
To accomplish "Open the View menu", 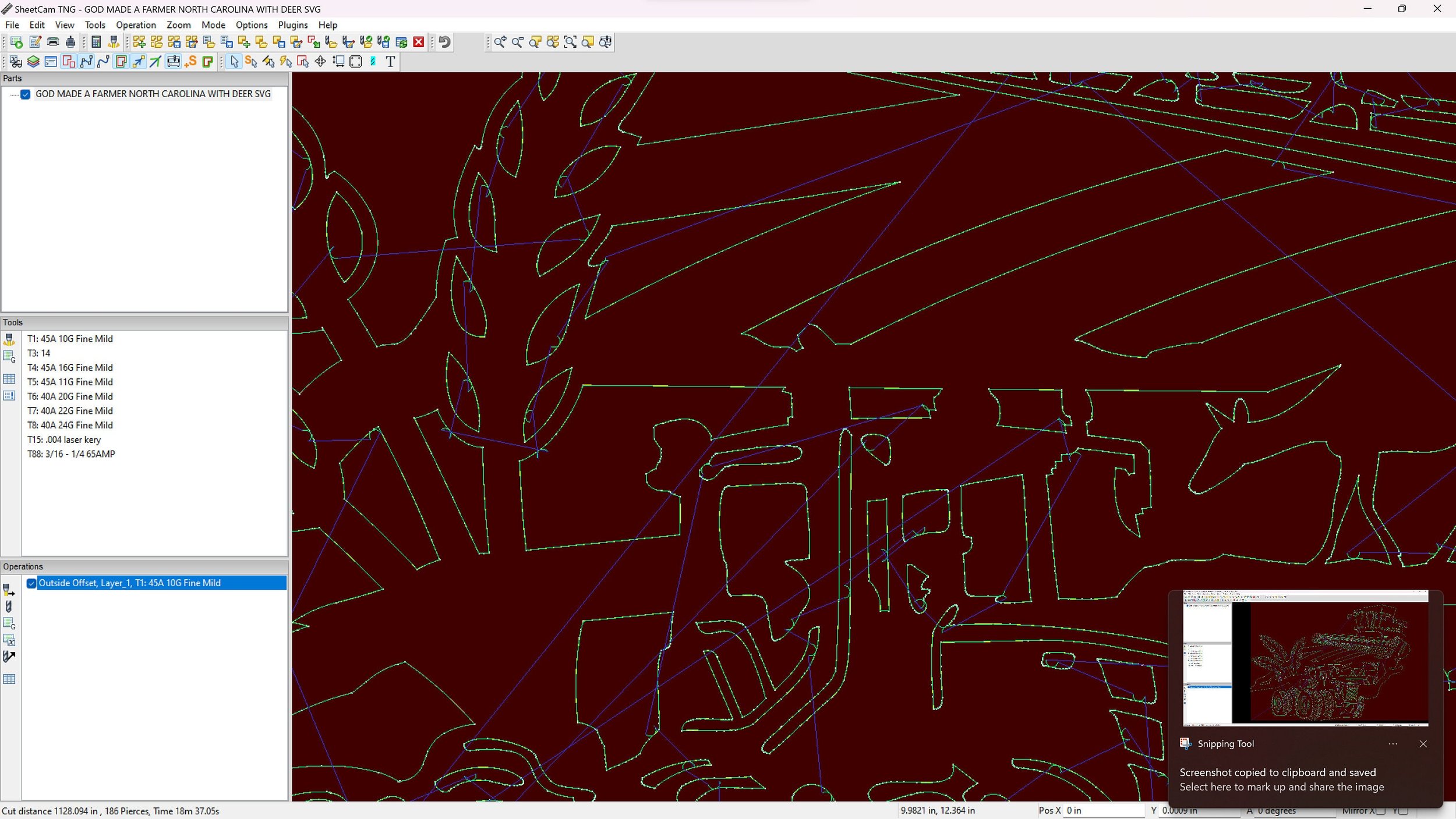I will point(65,25).
